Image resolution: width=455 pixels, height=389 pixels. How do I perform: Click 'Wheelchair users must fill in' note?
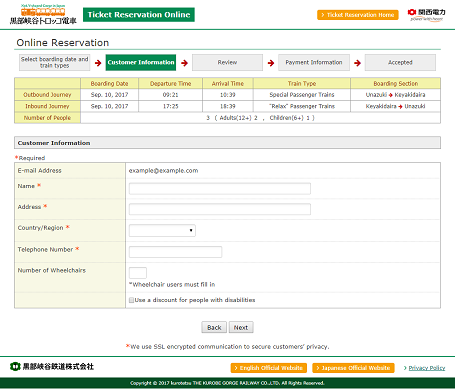pyautogui.click(x=172, y=285)
